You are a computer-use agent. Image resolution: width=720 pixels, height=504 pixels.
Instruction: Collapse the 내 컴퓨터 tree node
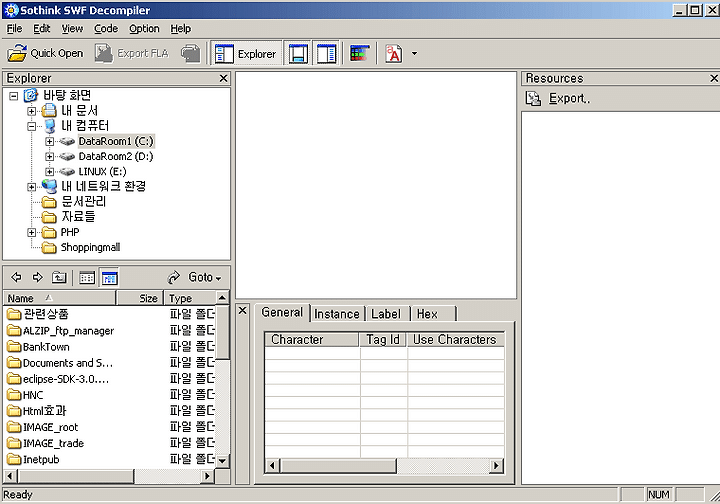point(31,126)
